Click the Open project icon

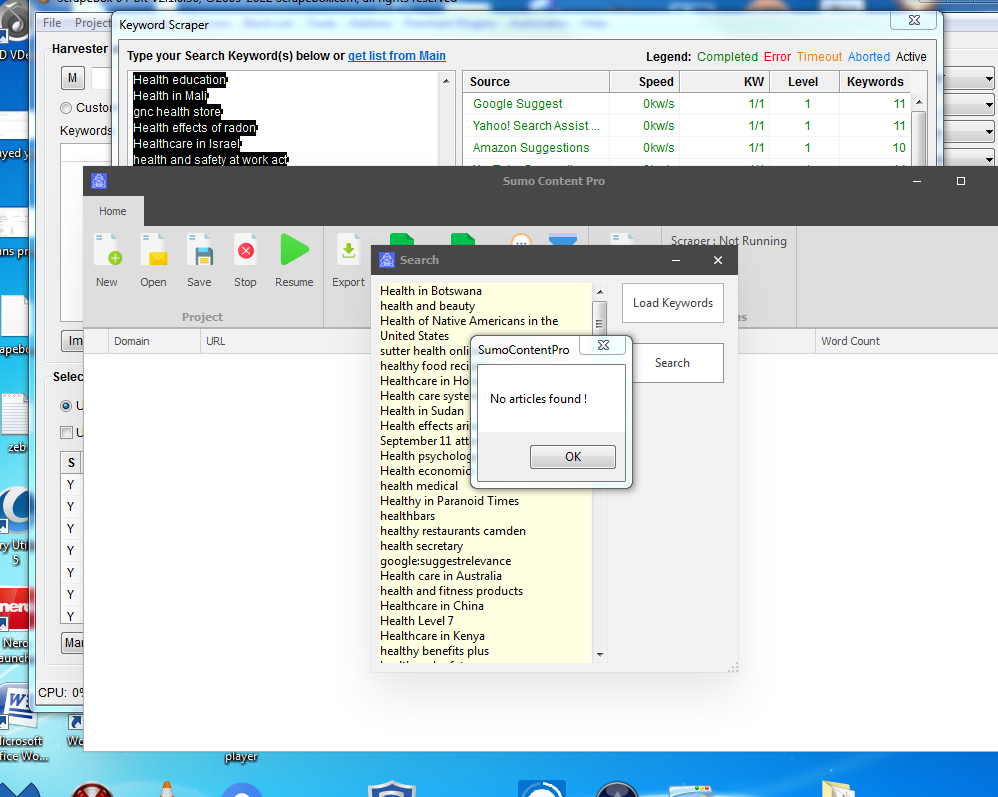point(153,260)
